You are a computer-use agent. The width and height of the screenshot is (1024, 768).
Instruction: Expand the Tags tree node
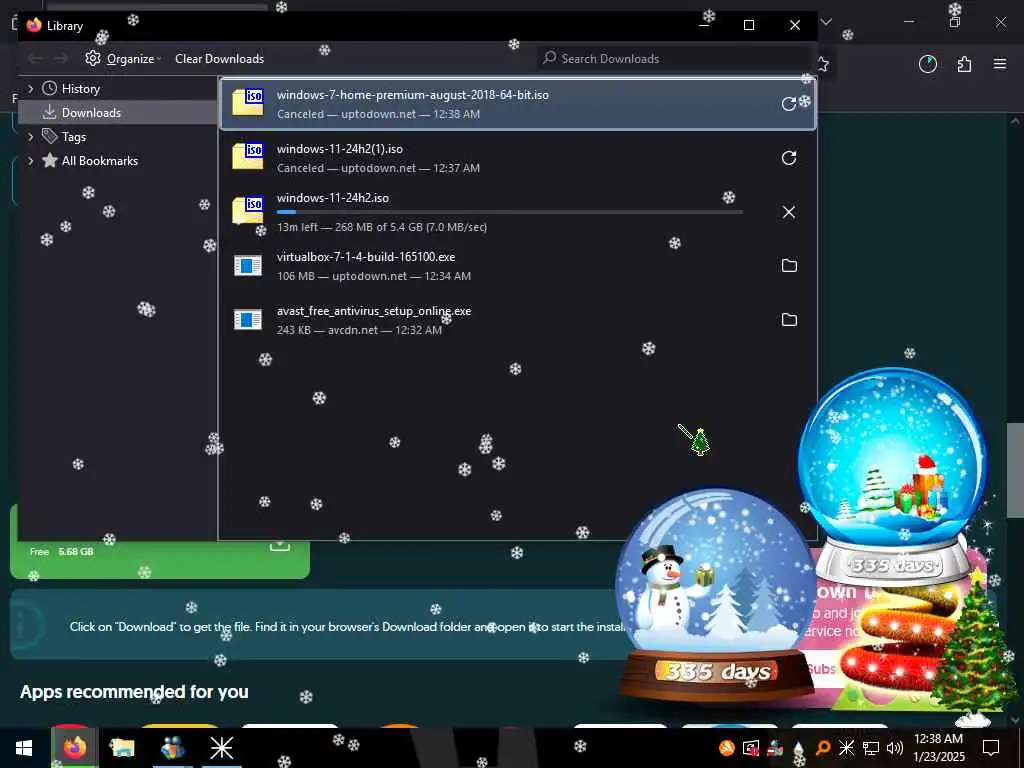click(x=30, y=136)
